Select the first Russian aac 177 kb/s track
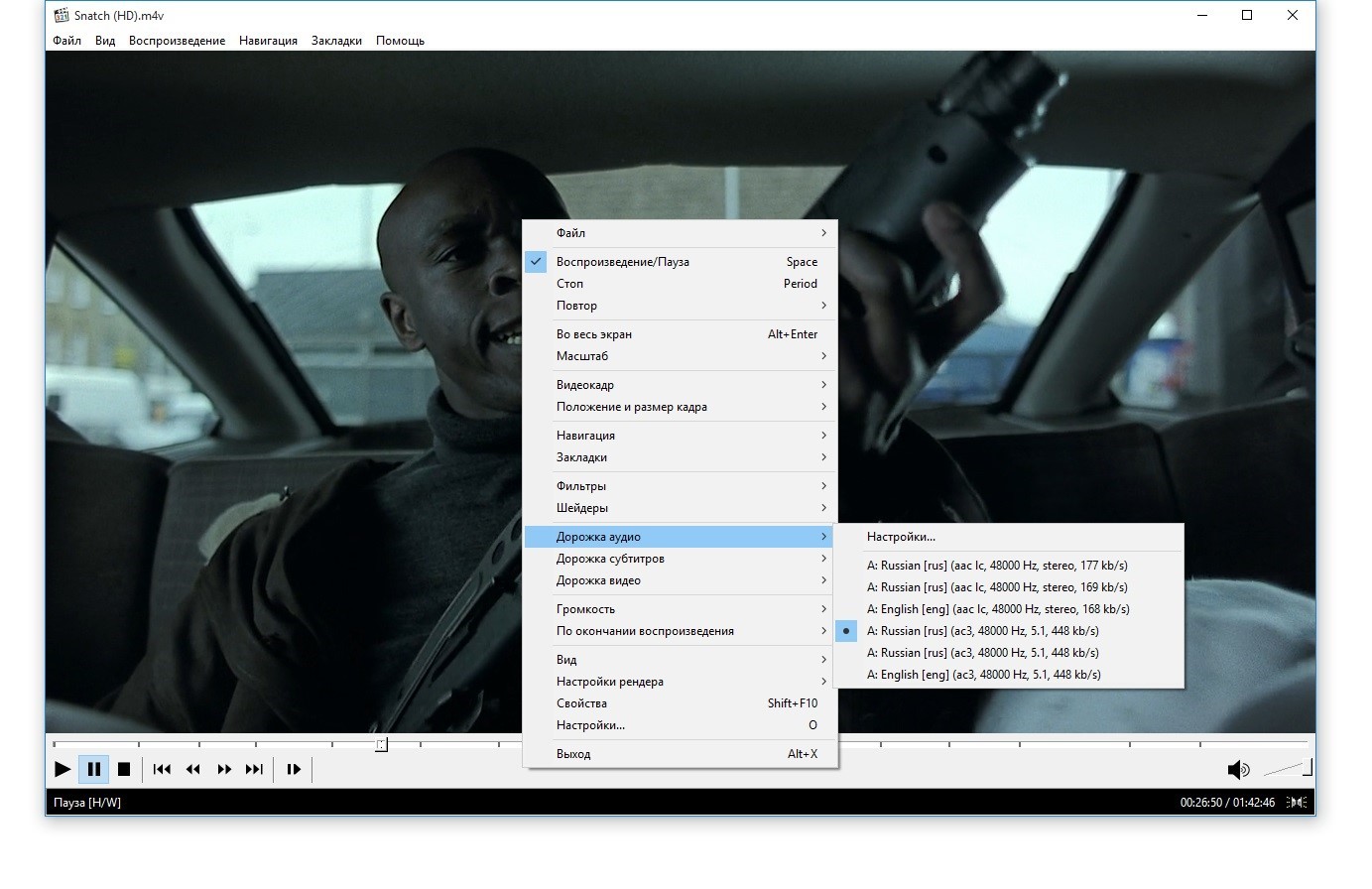1372x889 pixels. 1009,566
